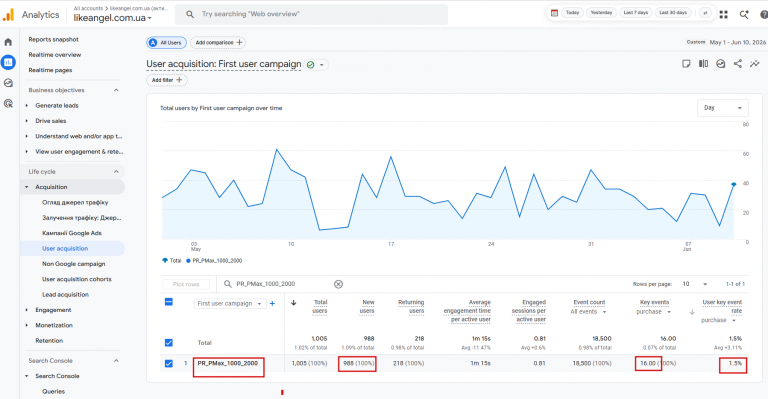The image size is (768, 399).
Task: Click the Google Analytics logo
Action: pyautogui.click(x=8, y=15)
